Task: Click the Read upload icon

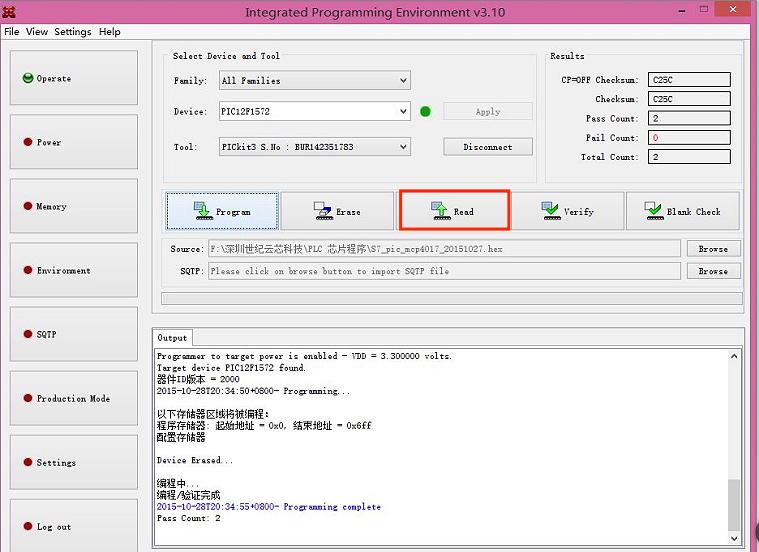Action: pyautogui.click(x=441, y=211)
